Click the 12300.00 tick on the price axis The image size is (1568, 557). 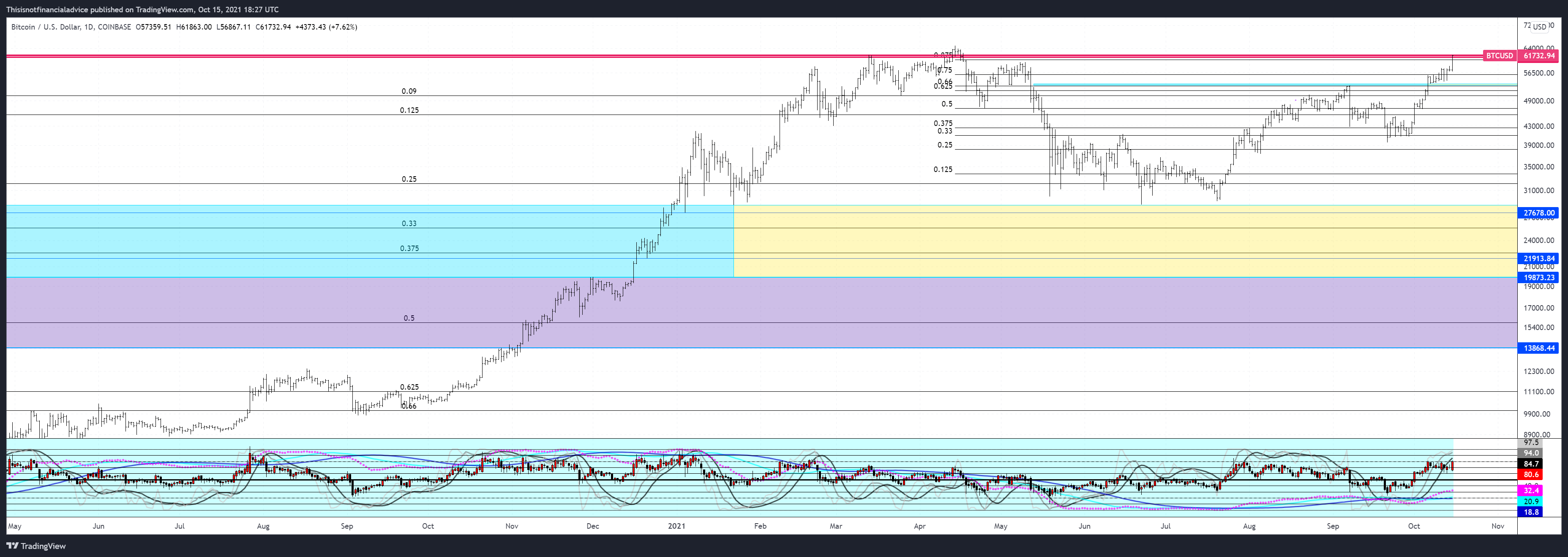[x=1539, y=371]
